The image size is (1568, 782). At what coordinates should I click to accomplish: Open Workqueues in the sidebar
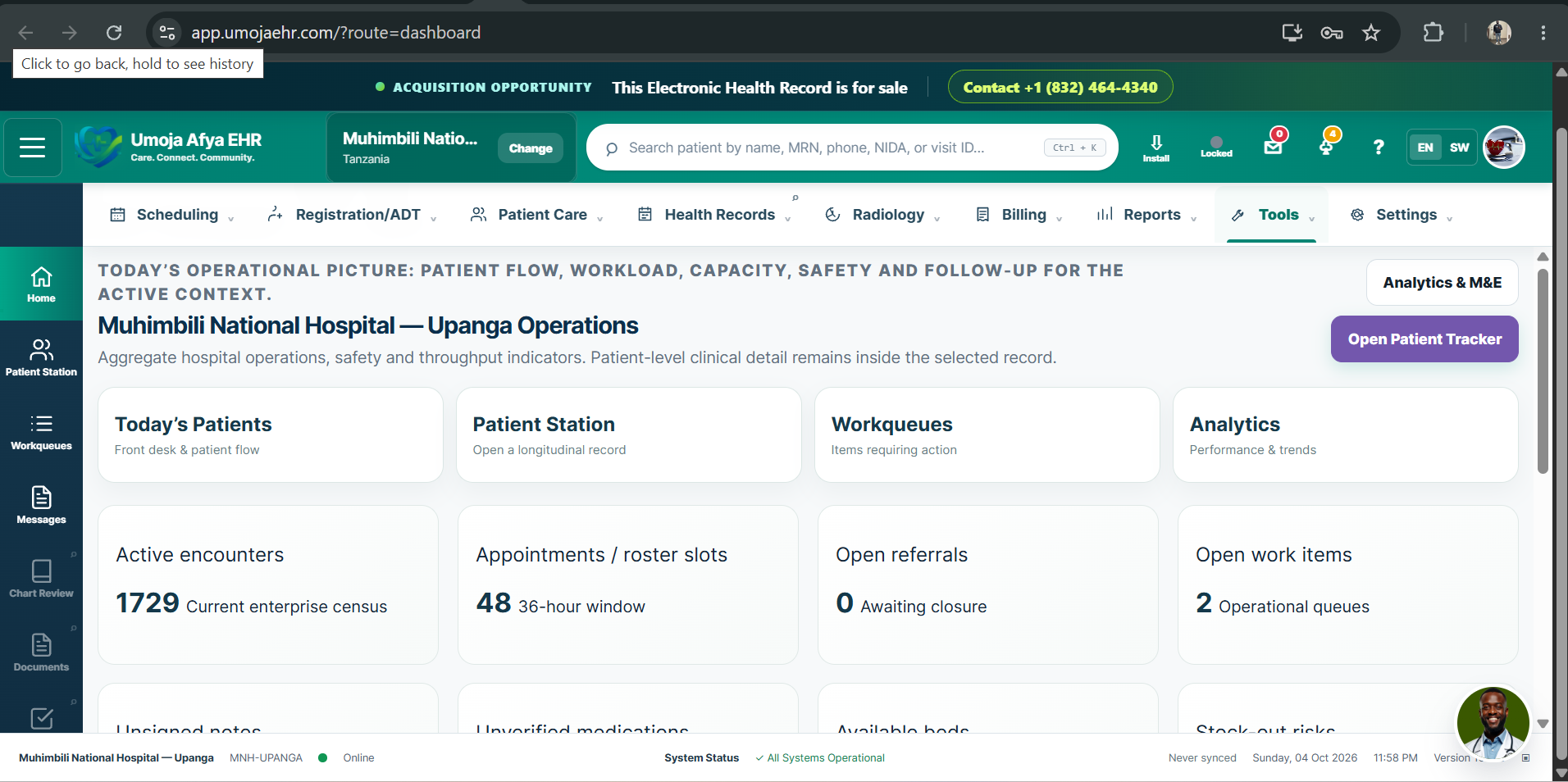pos(41,432)
